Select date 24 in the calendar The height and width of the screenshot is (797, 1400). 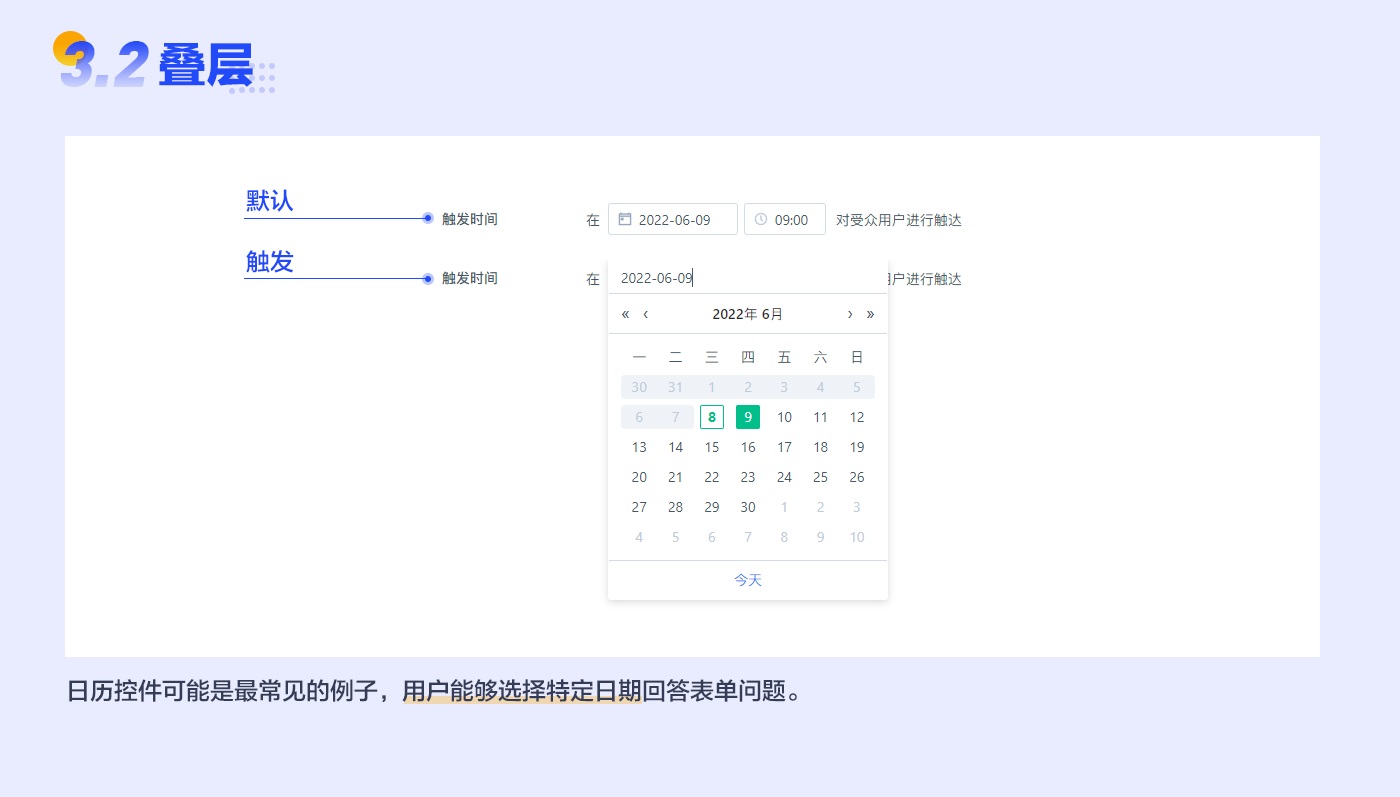[784, 477]
